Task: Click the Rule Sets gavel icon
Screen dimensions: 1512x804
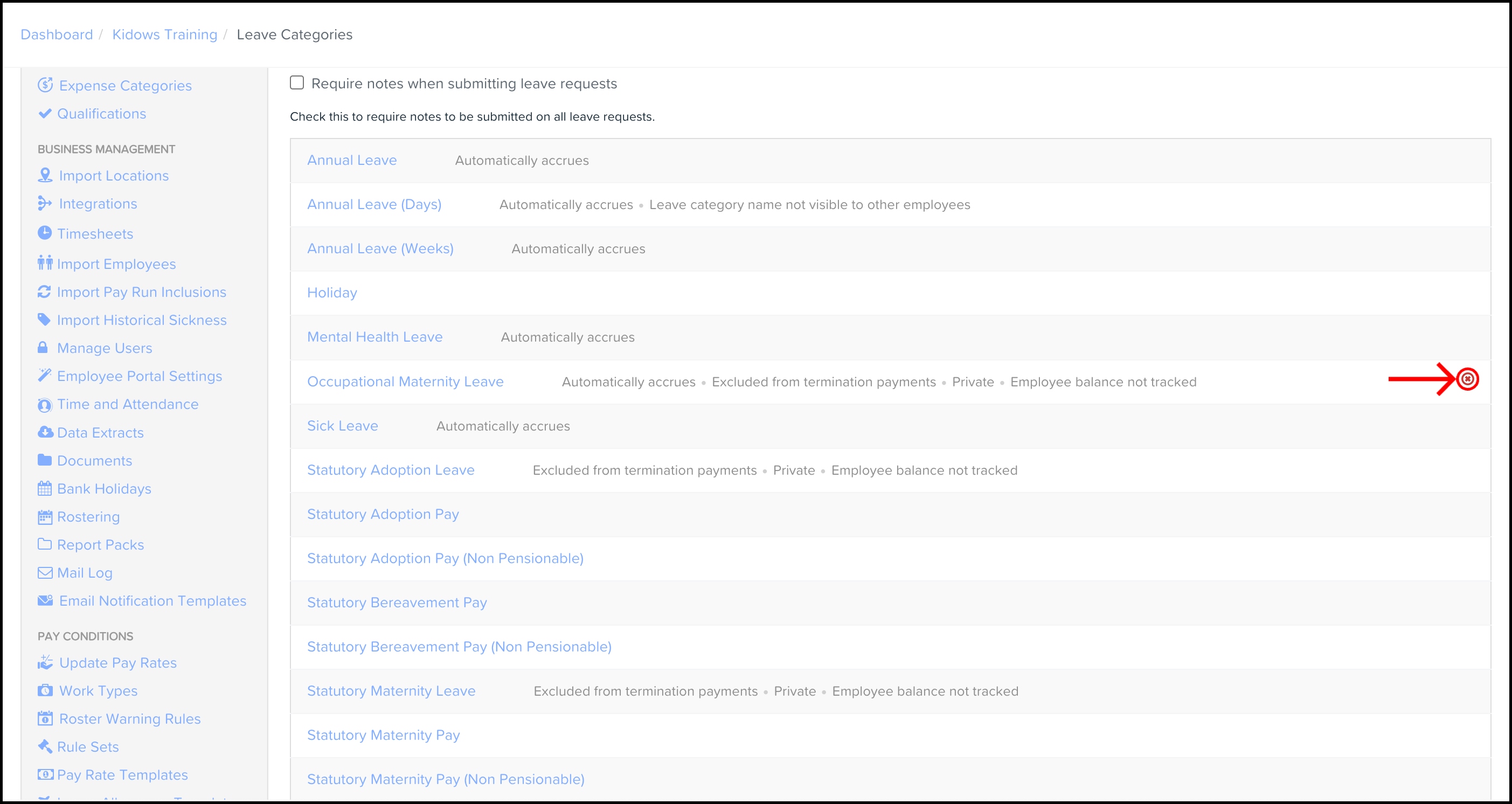Action: 45,746
